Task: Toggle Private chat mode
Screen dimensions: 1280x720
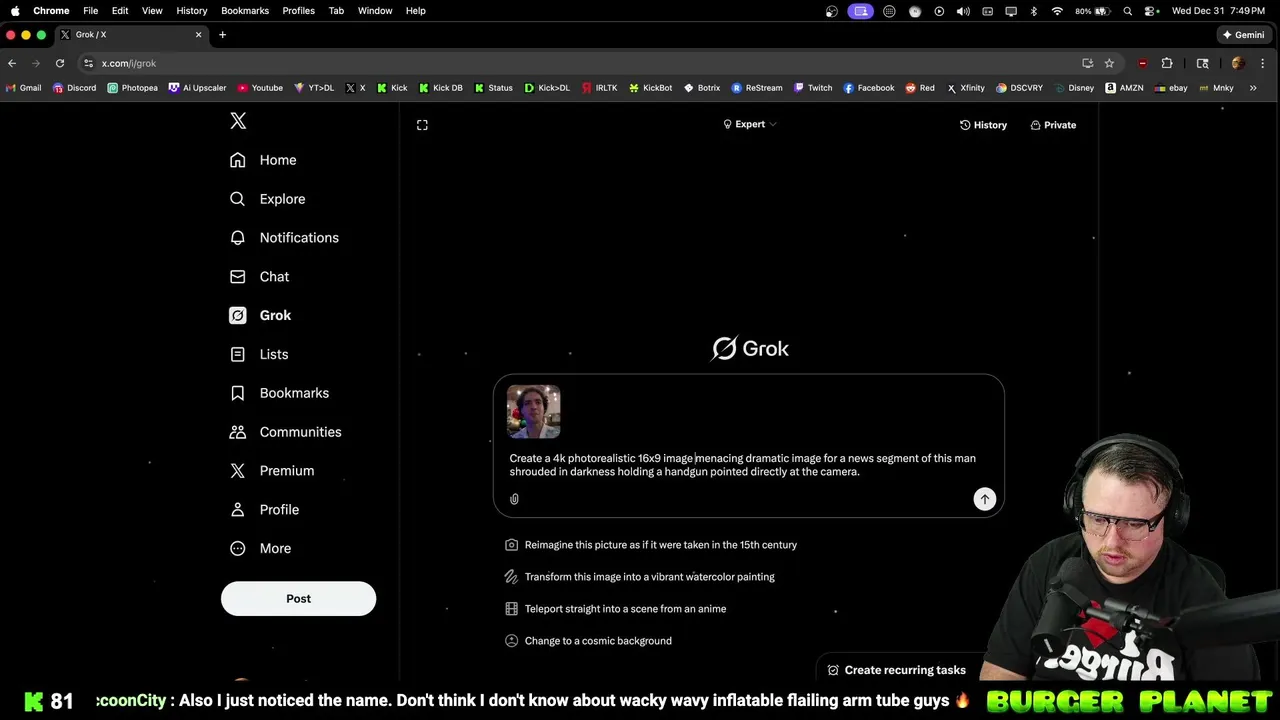Action: click(x=1053, y=125)
